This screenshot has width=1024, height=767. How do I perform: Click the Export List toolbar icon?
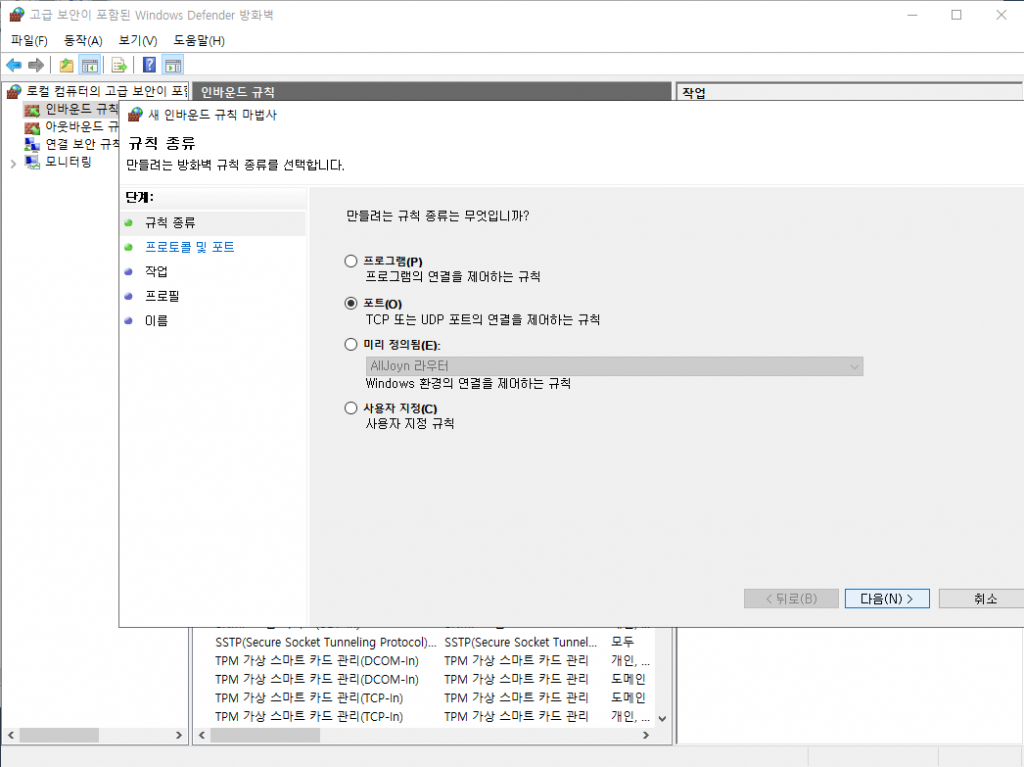coord(119,65)
